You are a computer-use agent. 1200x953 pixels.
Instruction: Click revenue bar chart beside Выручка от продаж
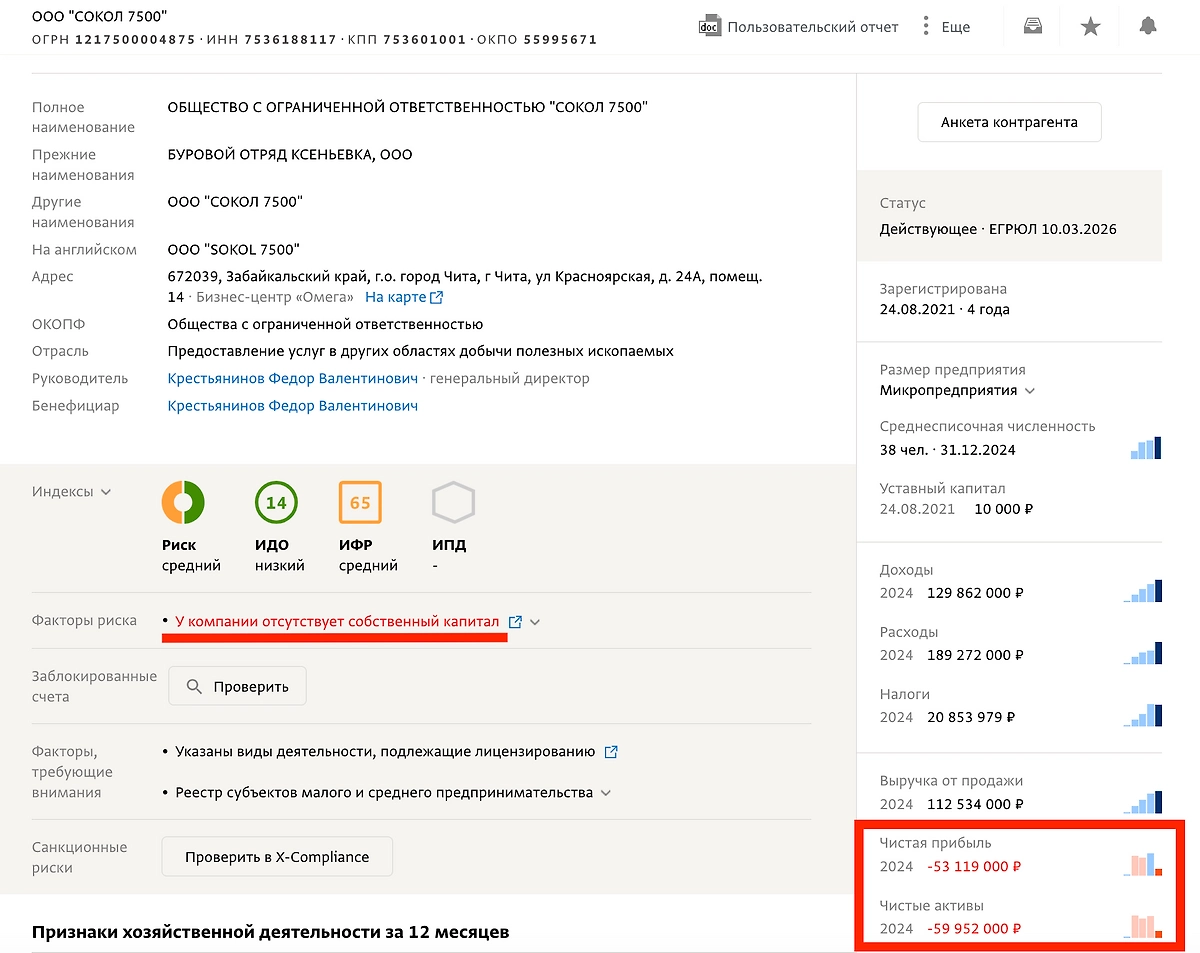coord(1144,801)
